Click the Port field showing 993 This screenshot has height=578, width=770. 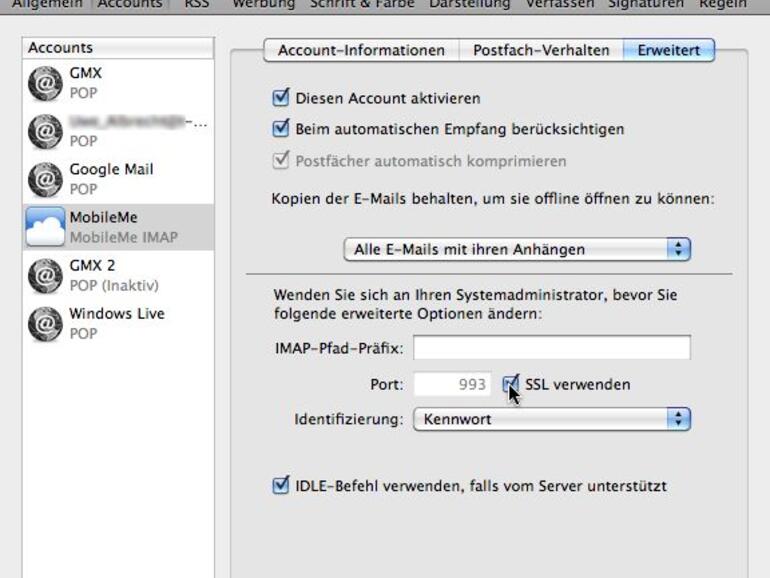pyautogui.click(x=452, y=384)
